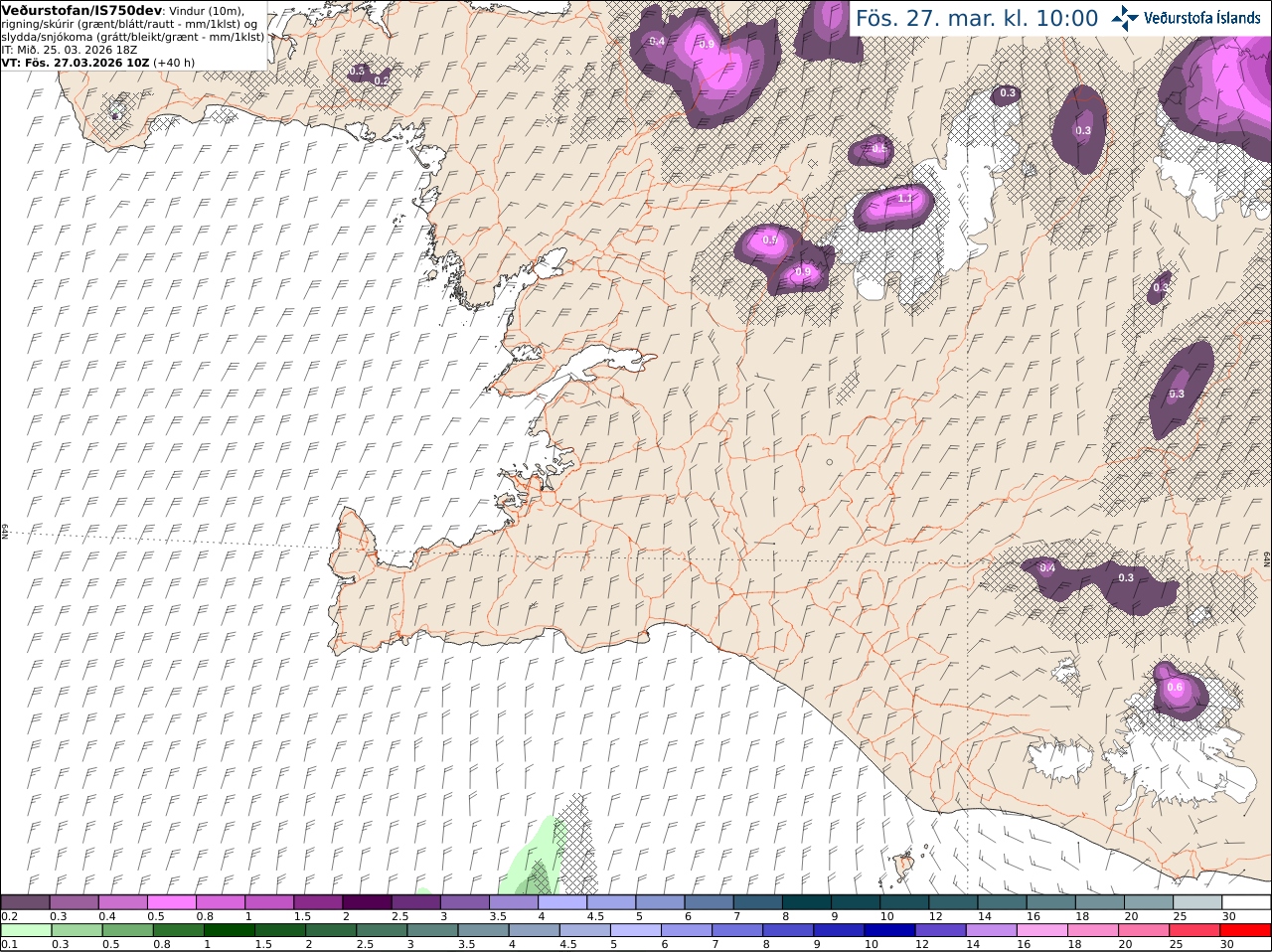
Task: Click the Veðurstofan/IS750dev model title
Action: coord(81,10)
